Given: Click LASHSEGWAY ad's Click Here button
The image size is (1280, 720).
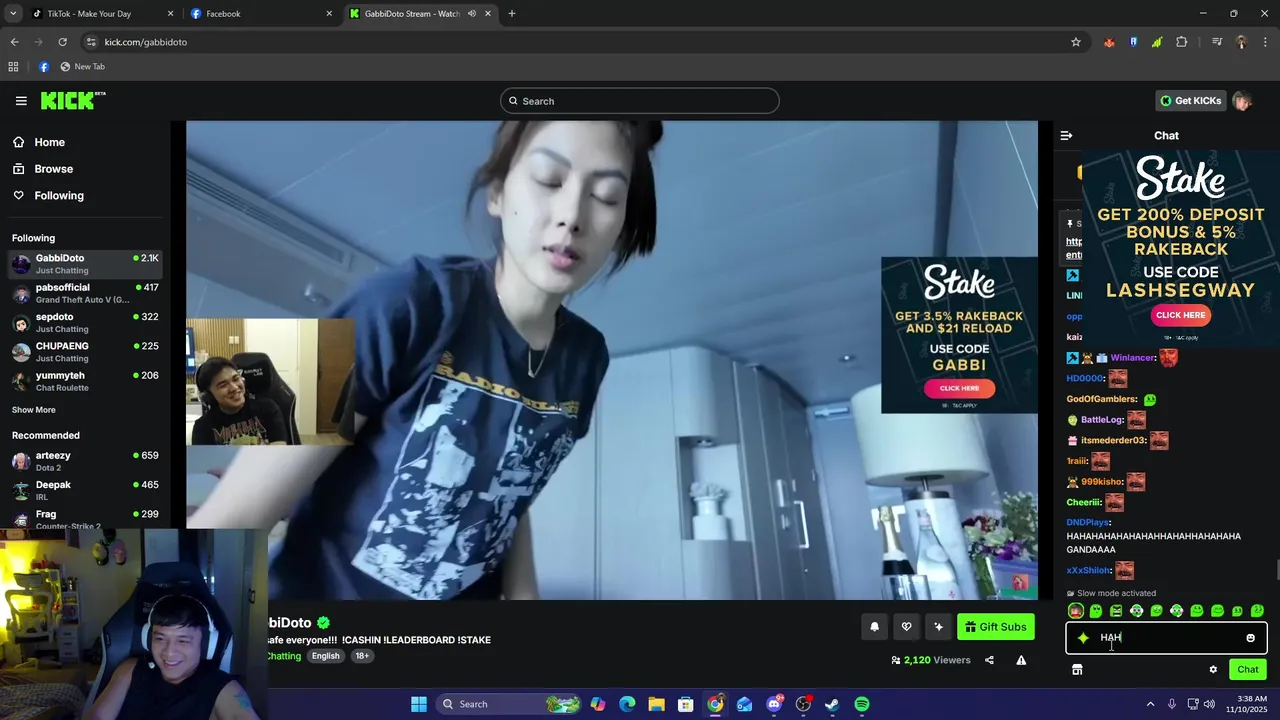Looking at the screenshot, I should 1181,315.
